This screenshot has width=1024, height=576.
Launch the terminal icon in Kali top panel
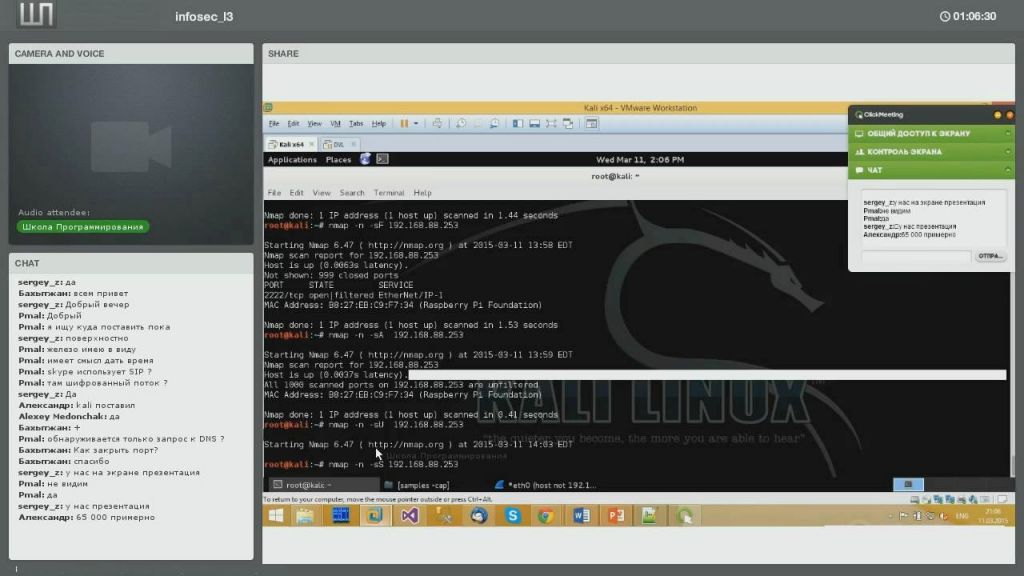(x=382, y=159)
